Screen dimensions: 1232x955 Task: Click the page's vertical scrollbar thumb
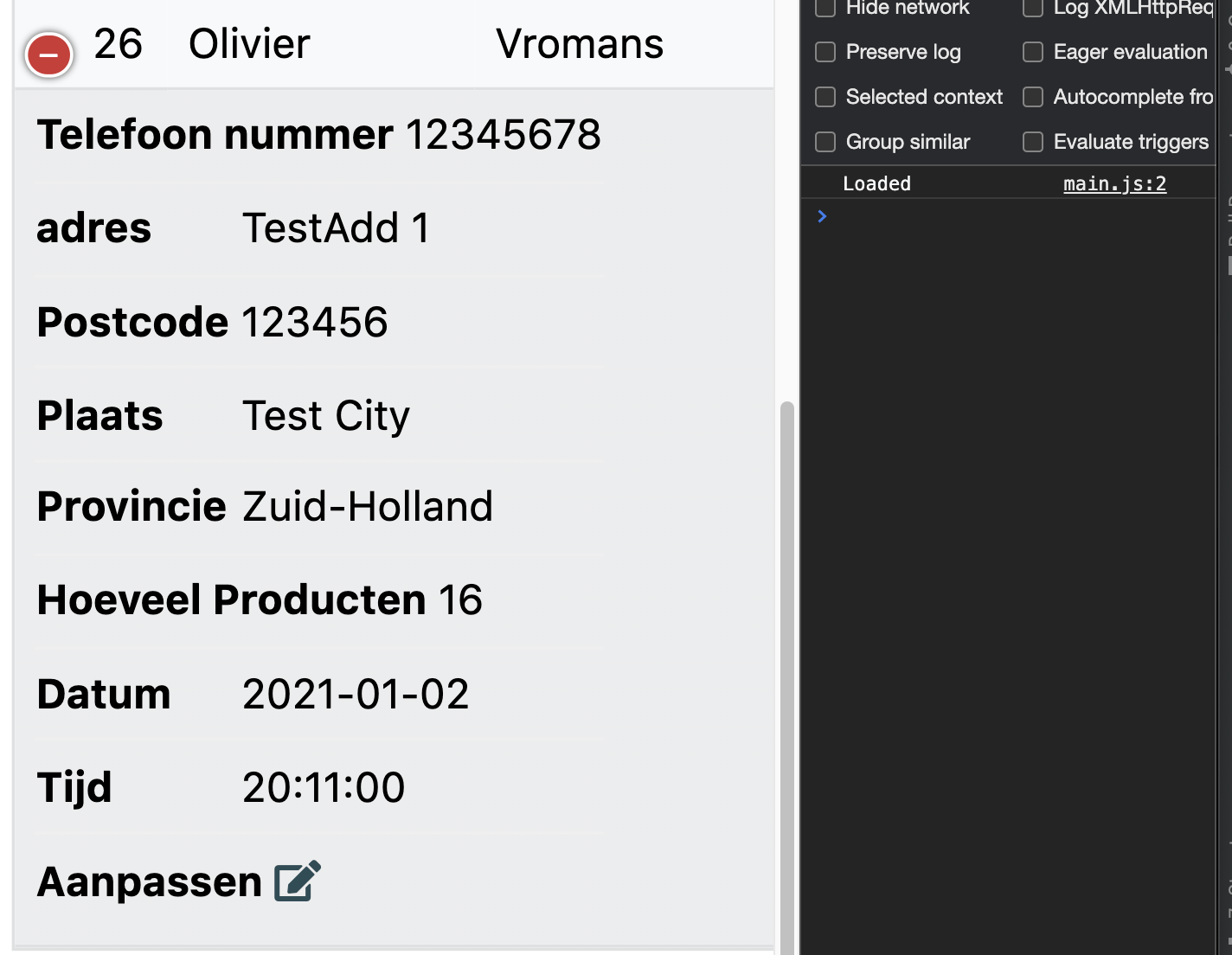point(786,675)
